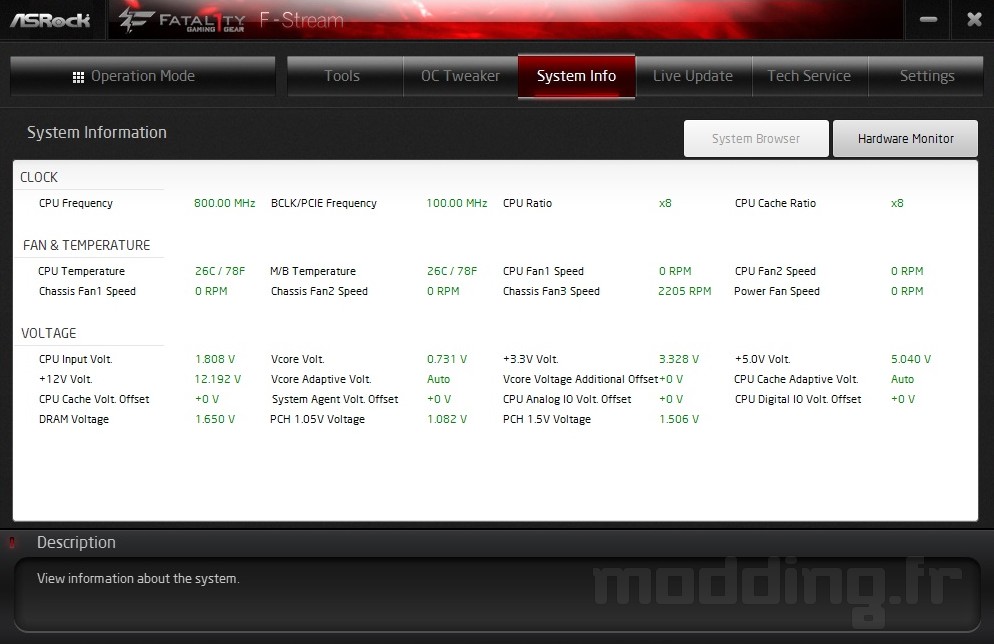Image resolution: width=994 pixels, height=644 pixels.
Task: Click the M/B Temperature label
Action: (313, 271)
